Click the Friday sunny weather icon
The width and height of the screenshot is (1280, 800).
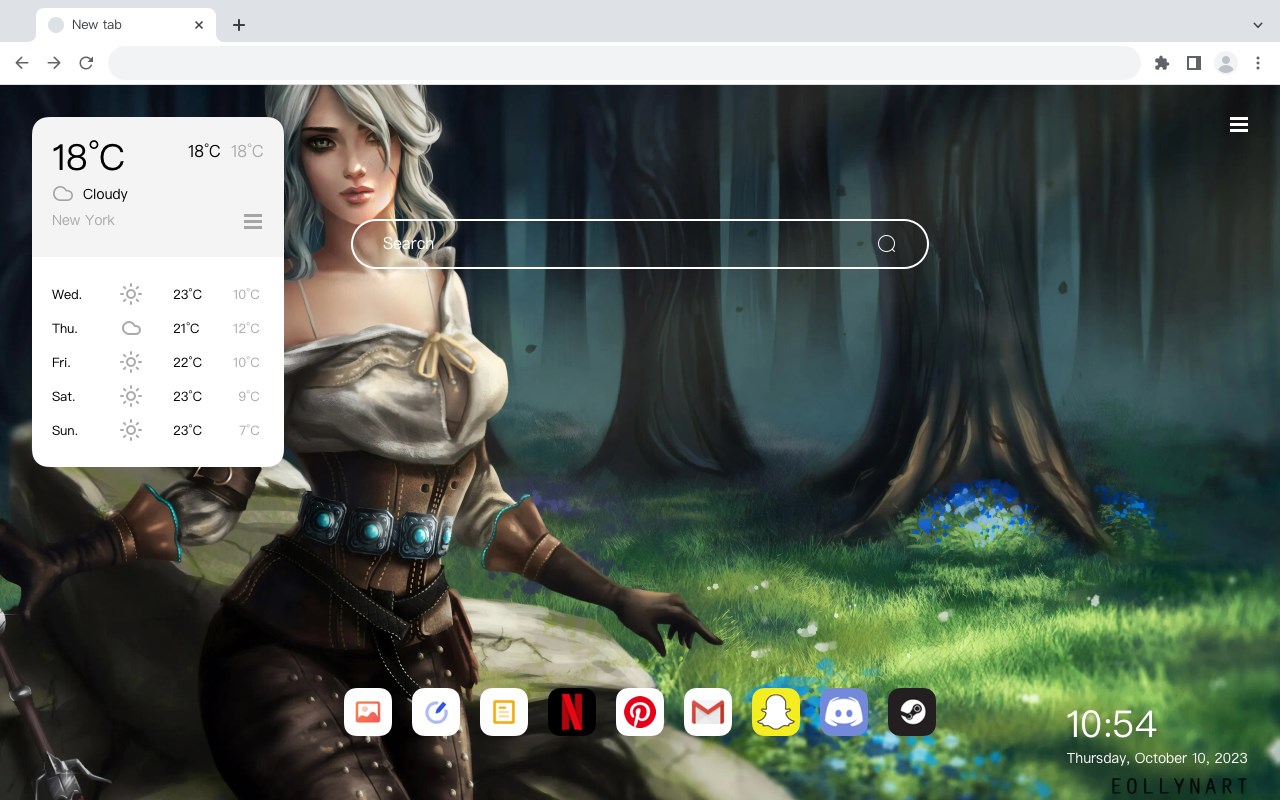point(131,362)
